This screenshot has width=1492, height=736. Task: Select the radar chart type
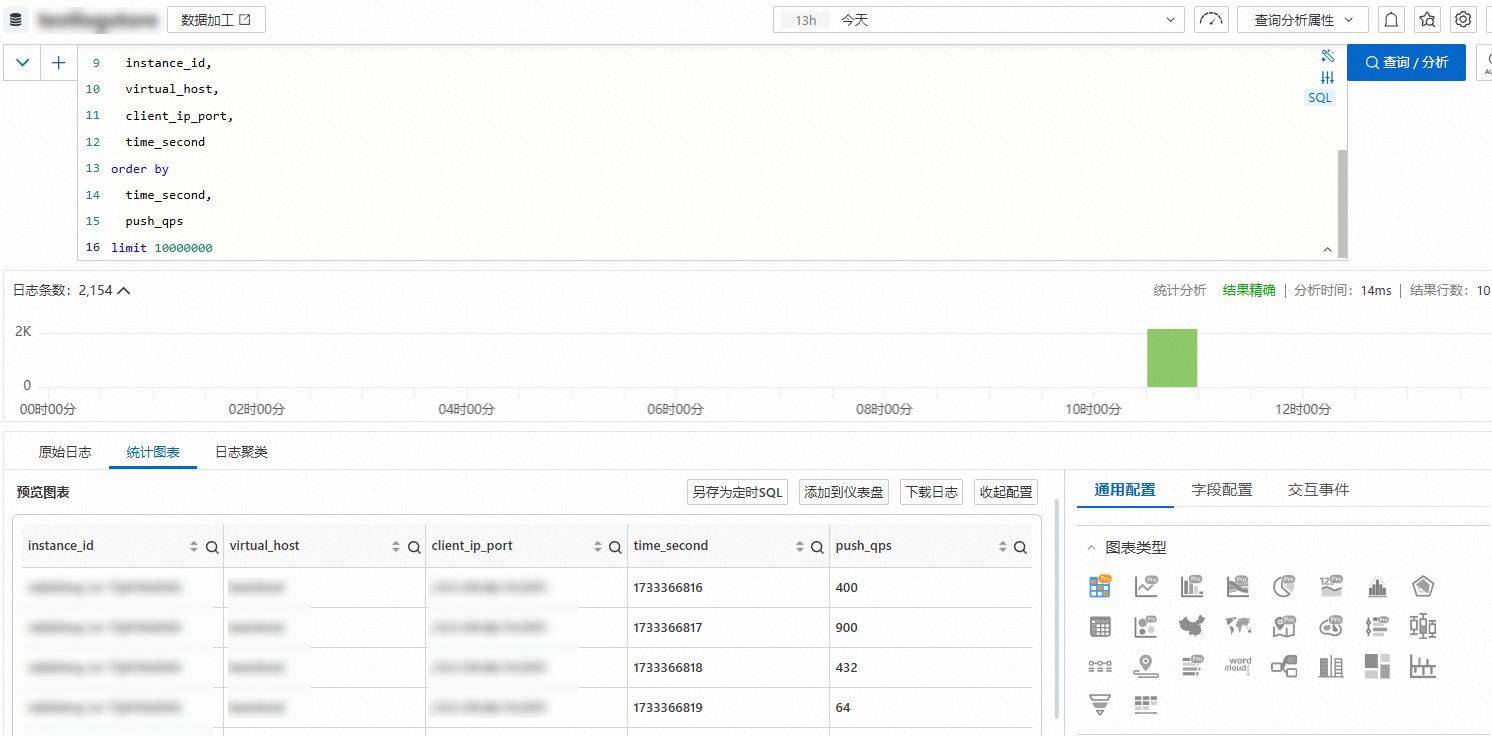tap(1423, 587)
